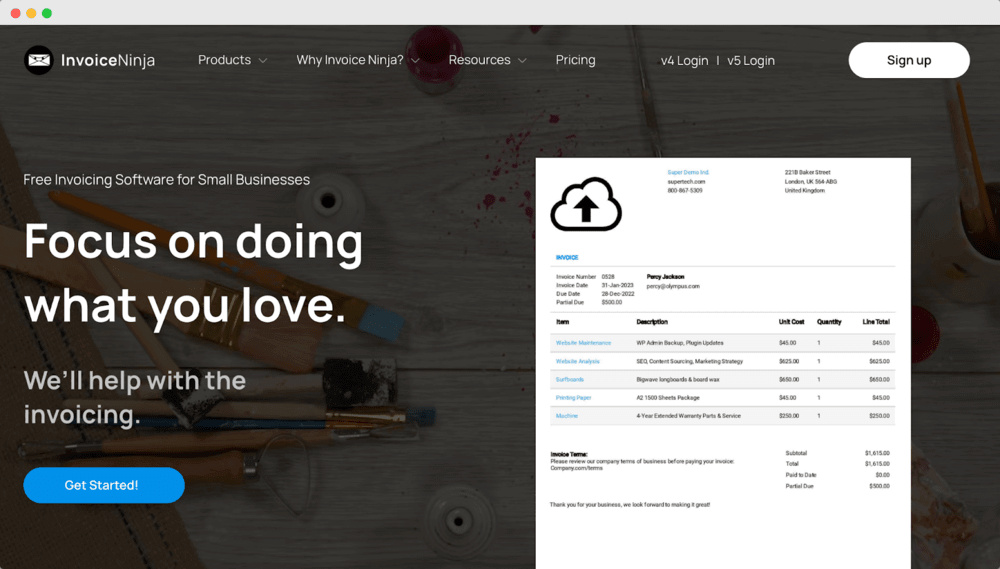Click the Partial Due $500.00 total value
This screenshot has height=569, width=1000.
879,486
